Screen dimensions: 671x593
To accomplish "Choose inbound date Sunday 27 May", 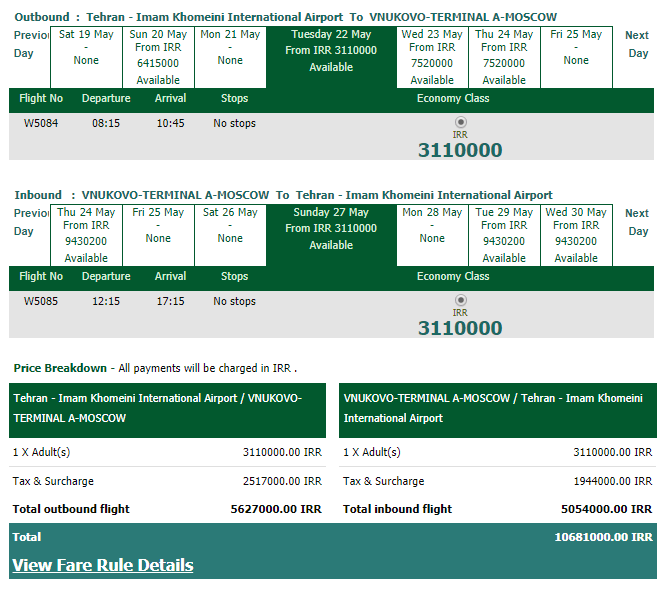I will pyautogui.click(x=331, y=235).
